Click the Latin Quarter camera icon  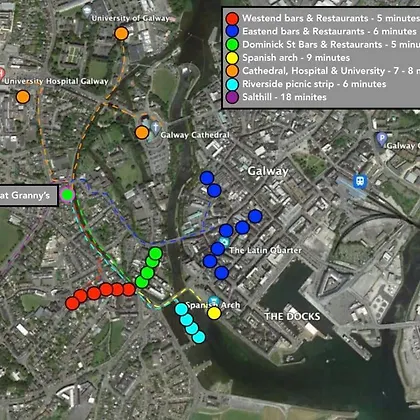tap(225, 242)
